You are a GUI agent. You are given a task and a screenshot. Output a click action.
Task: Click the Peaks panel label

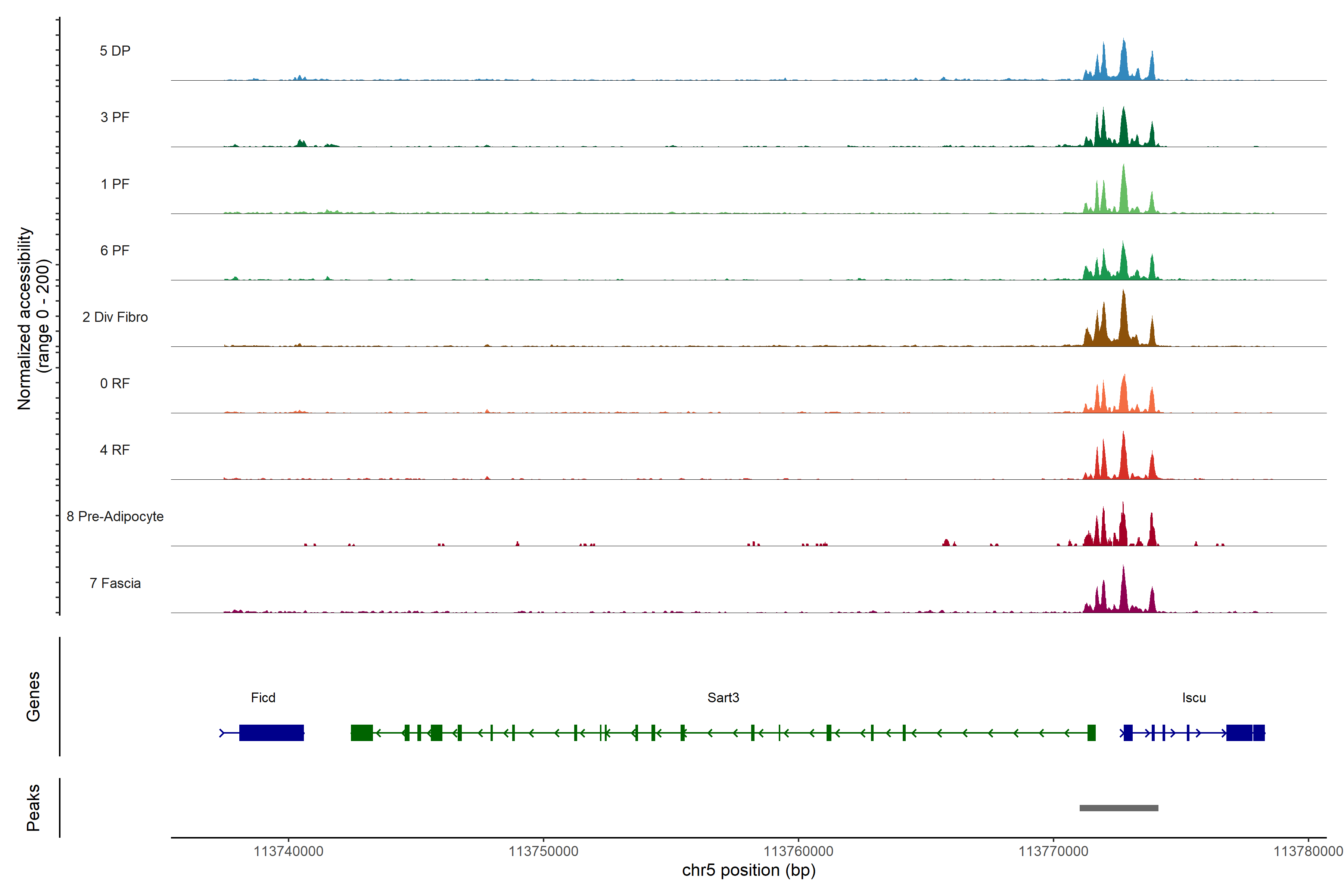[x=33, y=808]
